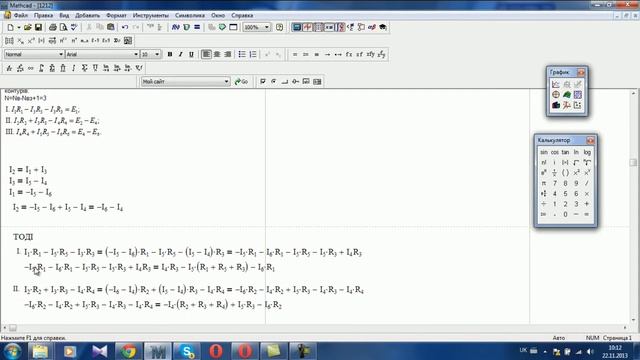Viewport: 640px width, 360px height.
Task: Insert a vector field plot from the График palette
Action: click(578, 105)
